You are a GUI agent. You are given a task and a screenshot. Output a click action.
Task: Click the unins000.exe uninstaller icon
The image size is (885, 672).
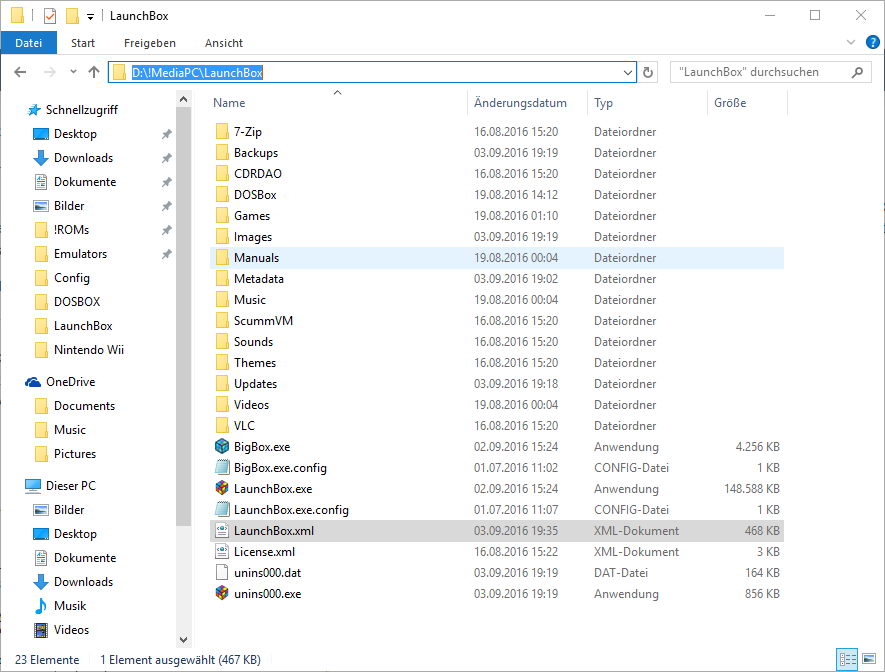coord(222,594)
